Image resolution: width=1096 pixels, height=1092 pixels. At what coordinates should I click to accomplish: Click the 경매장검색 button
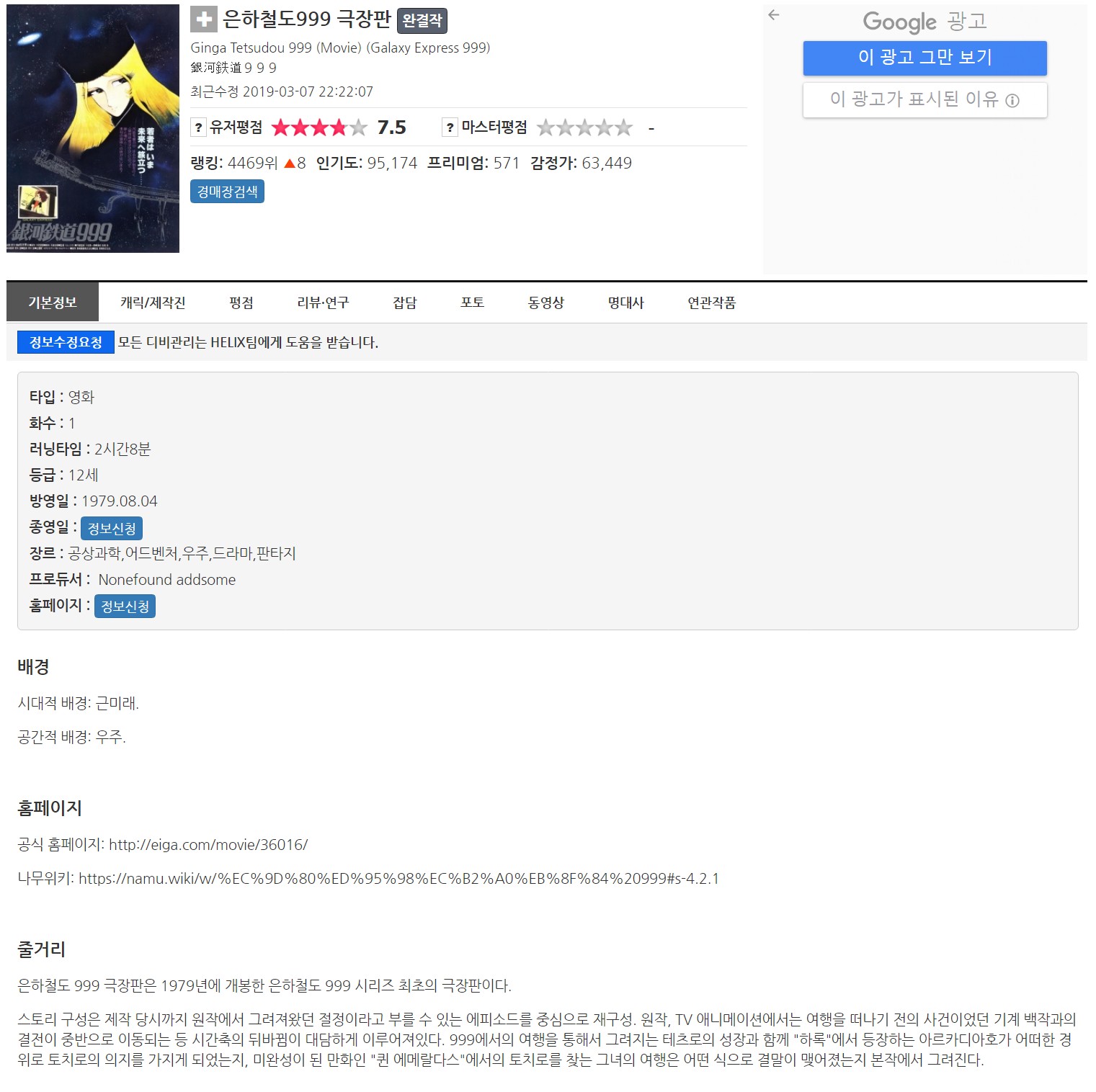227,192
